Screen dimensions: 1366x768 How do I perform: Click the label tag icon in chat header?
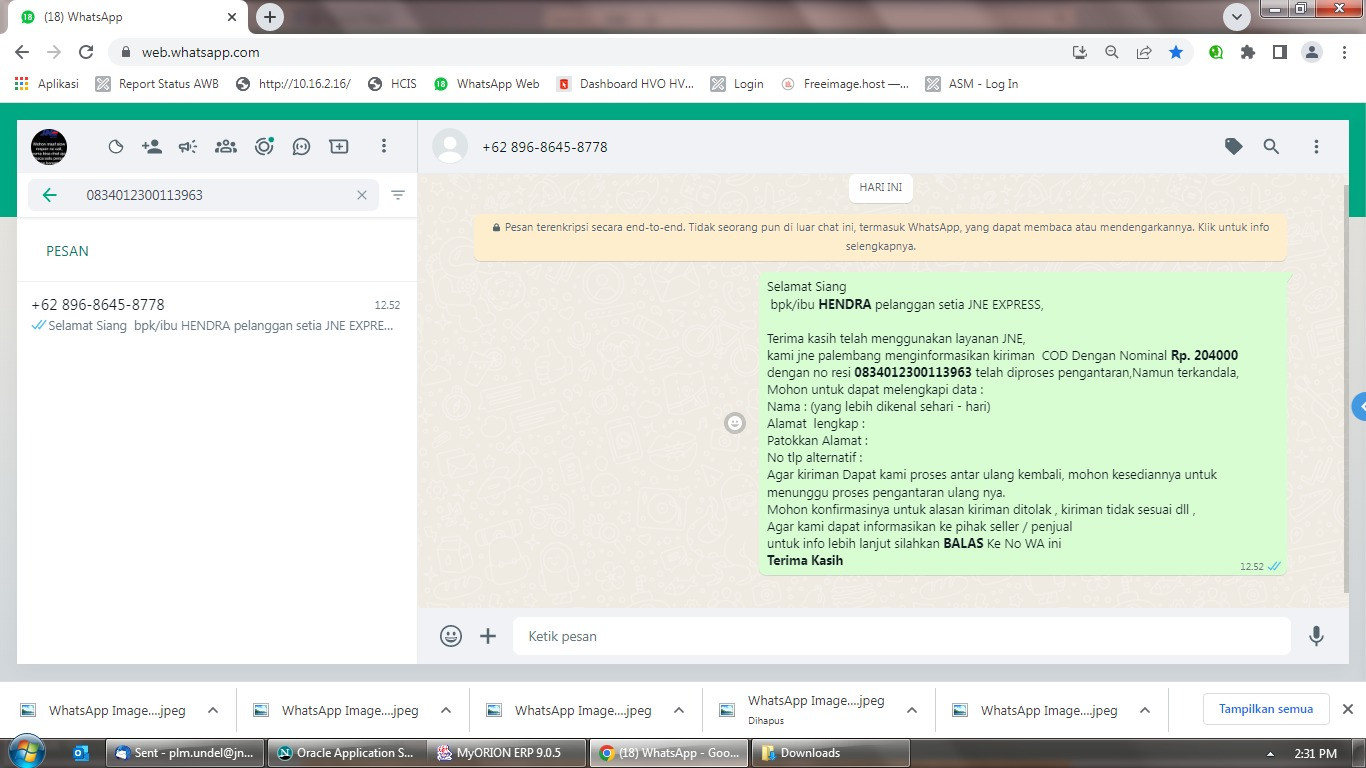click(x=1234, y=147)
